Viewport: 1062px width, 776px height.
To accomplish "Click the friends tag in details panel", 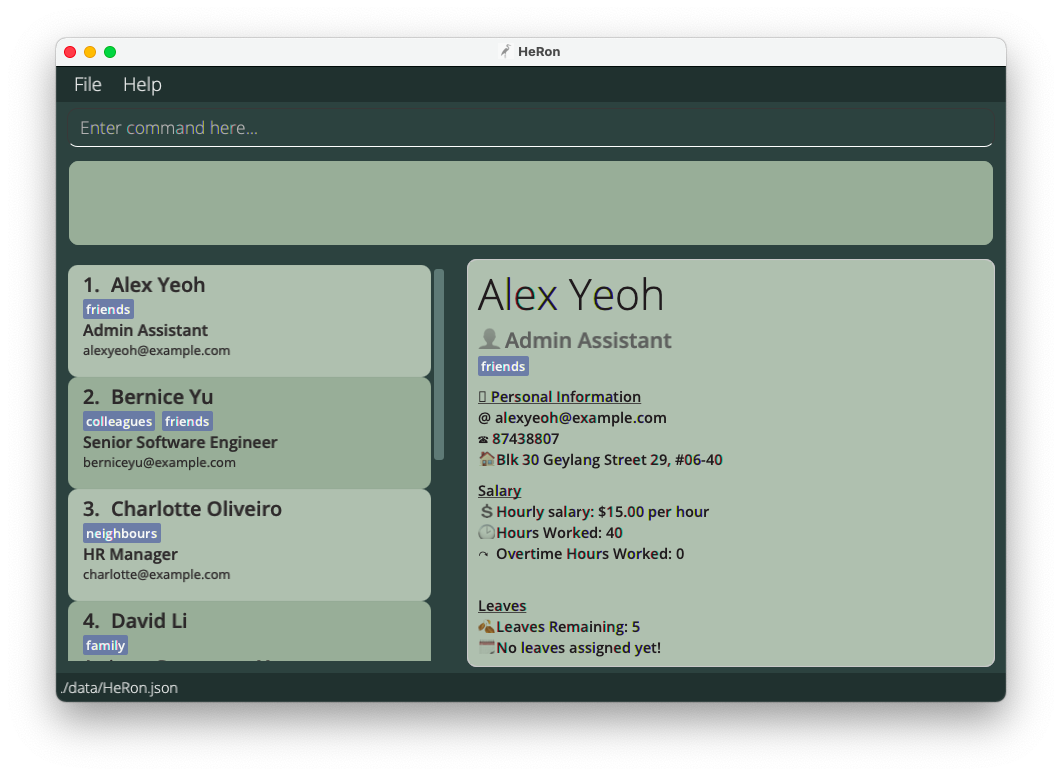I will [x=503, y=366].
